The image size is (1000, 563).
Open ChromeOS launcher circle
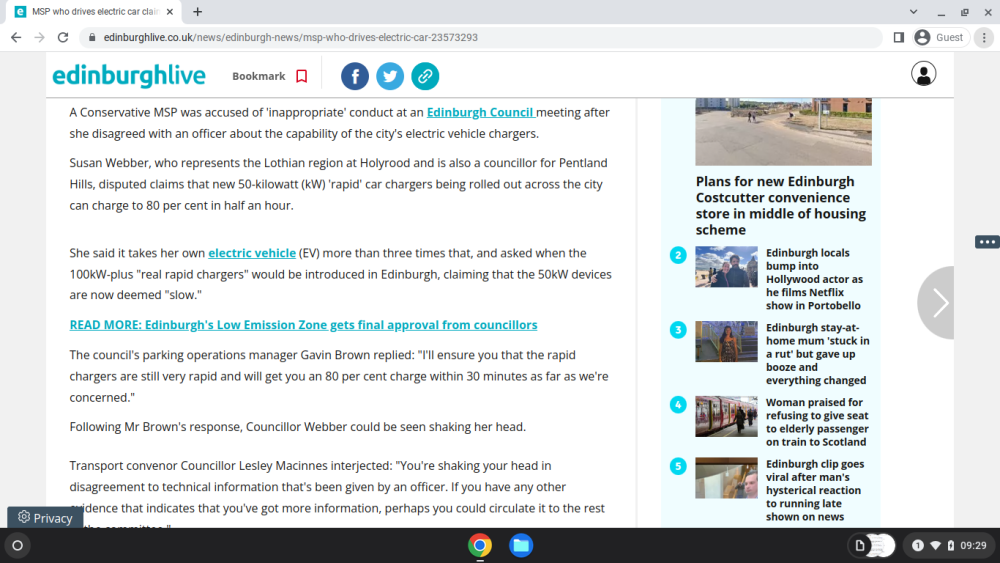coord(18,546)
